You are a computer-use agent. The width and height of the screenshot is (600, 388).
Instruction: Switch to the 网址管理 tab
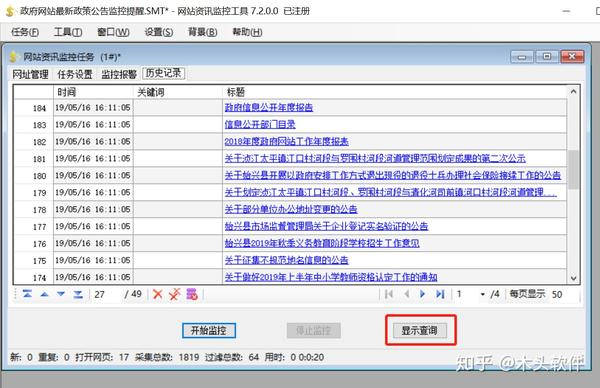pos(30,74)
